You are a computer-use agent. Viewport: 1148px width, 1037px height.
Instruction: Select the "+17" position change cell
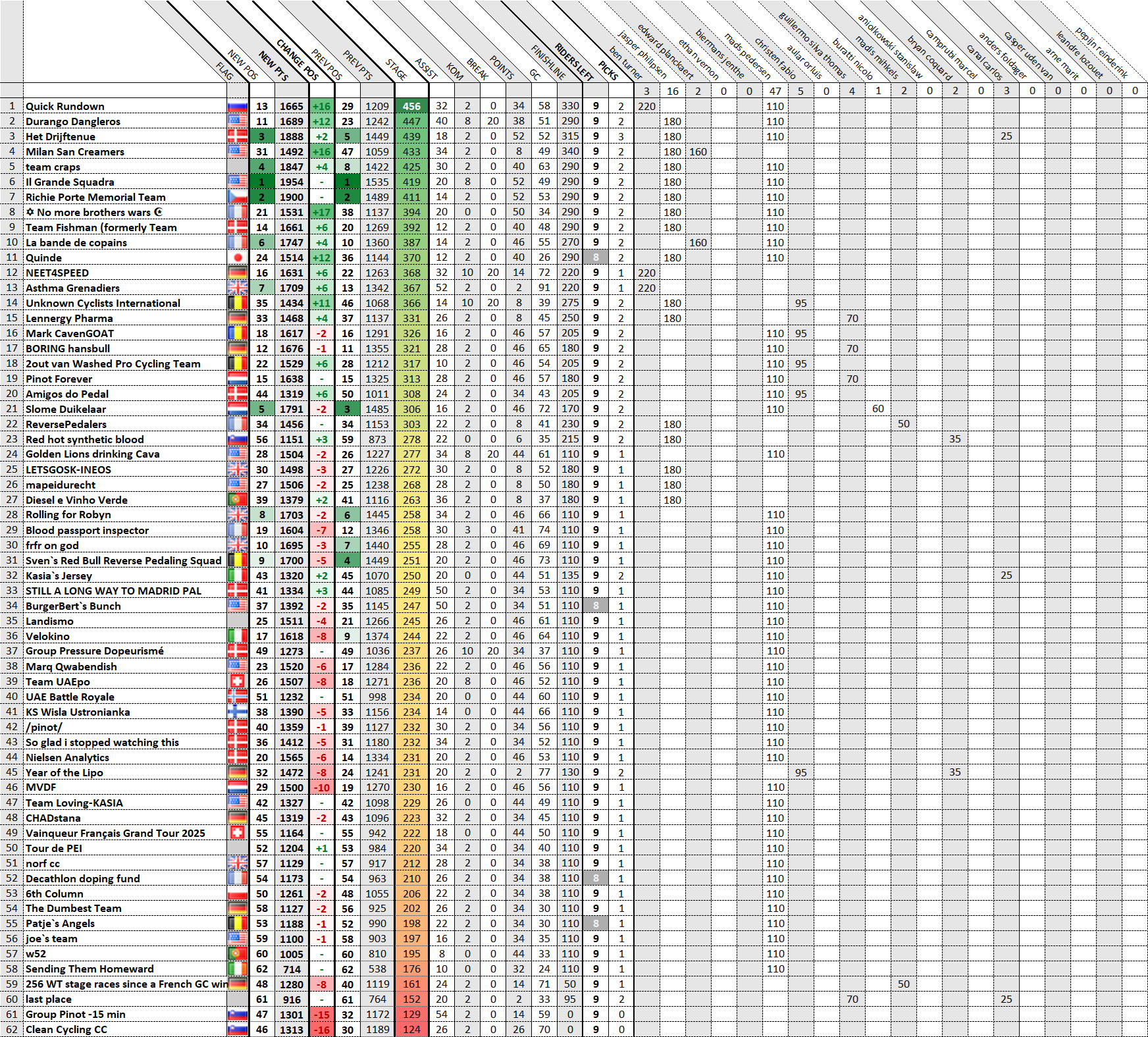coord(321,212)
